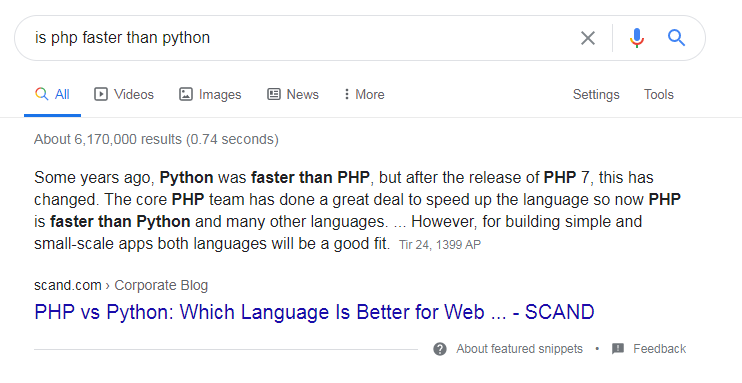
Task: Click the Images picture icon
Action: coord(186,94)
